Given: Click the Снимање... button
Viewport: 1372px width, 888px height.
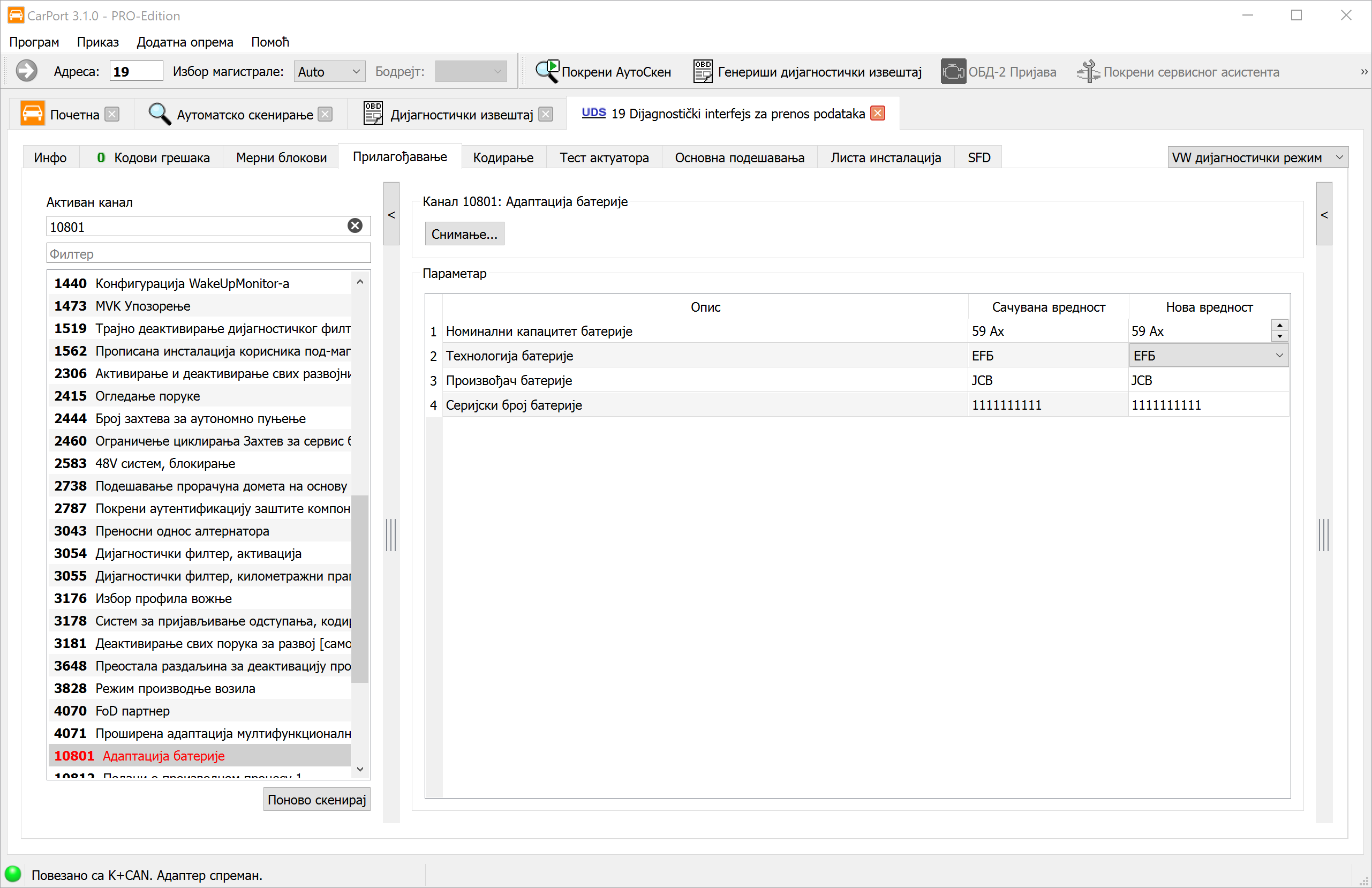Looking at the screenshot, I should [x=464, y=234].
